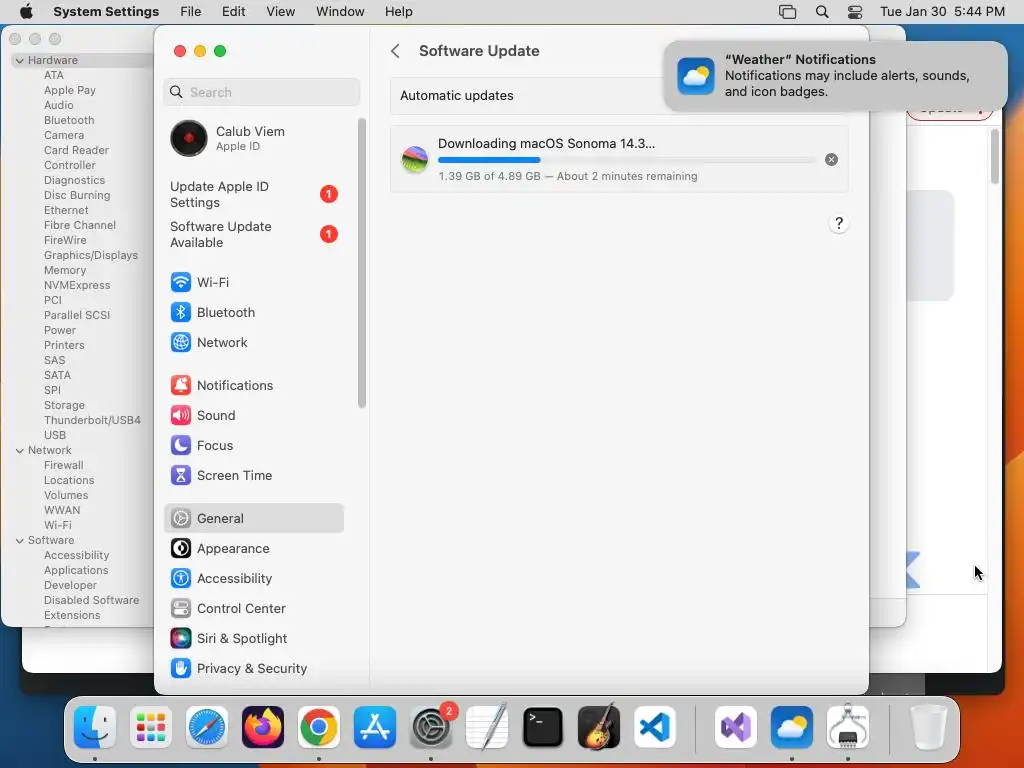
Task: Launch Google Chrome from the Dock
Action: (319, 727)
